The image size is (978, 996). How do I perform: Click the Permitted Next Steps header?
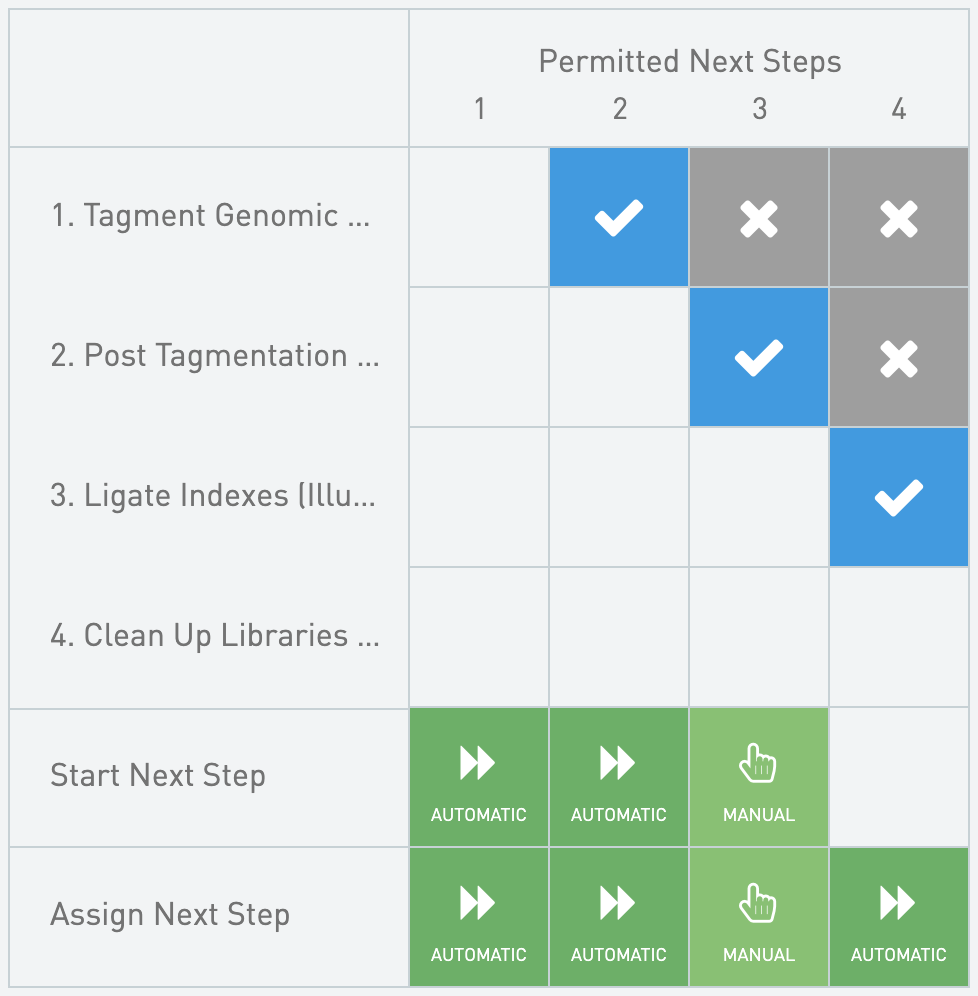click(x=690, y=62)
